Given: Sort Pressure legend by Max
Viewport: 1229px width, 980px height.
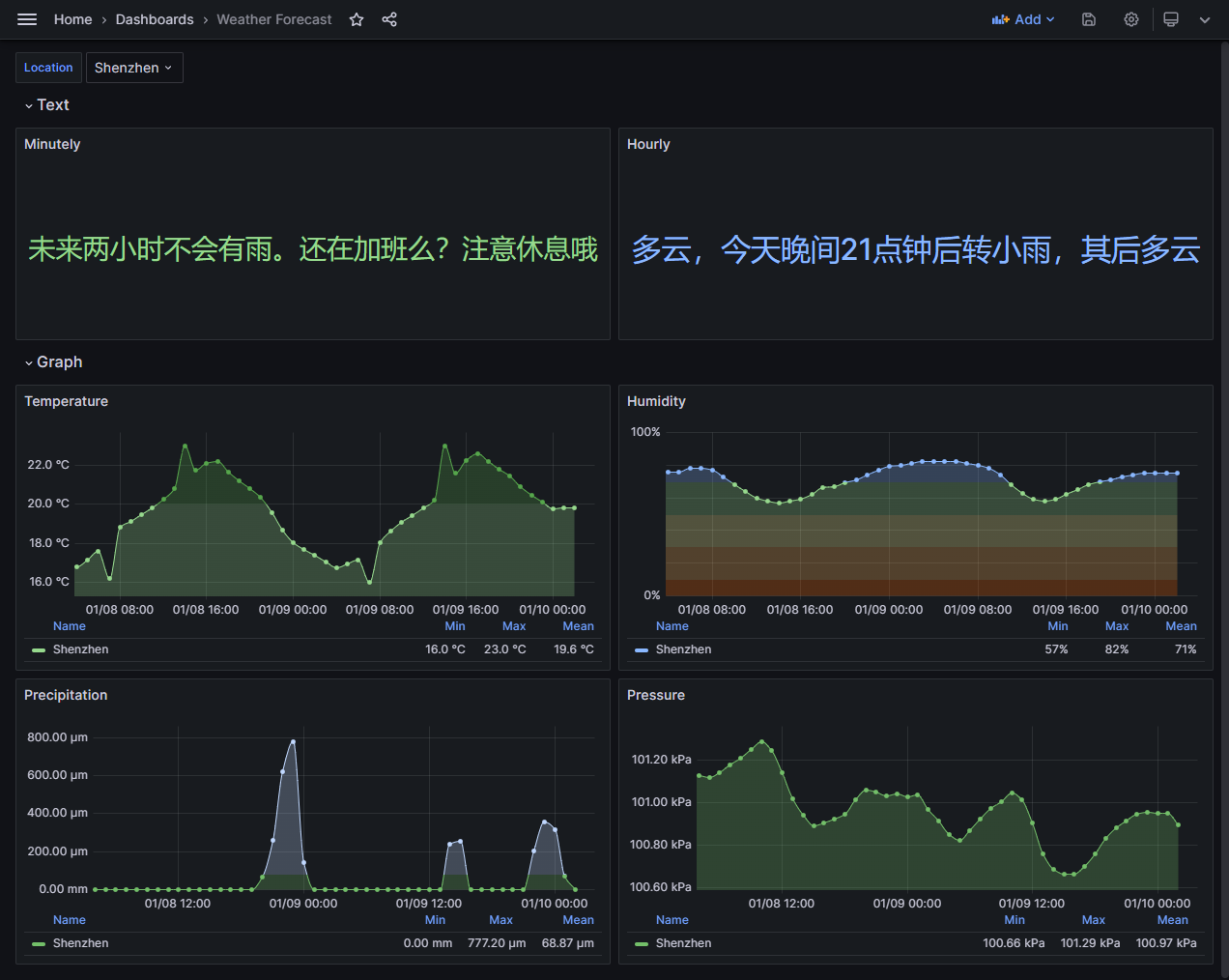Looking at the screenshot, I should pyautogui.click(x=1094, y=920).
